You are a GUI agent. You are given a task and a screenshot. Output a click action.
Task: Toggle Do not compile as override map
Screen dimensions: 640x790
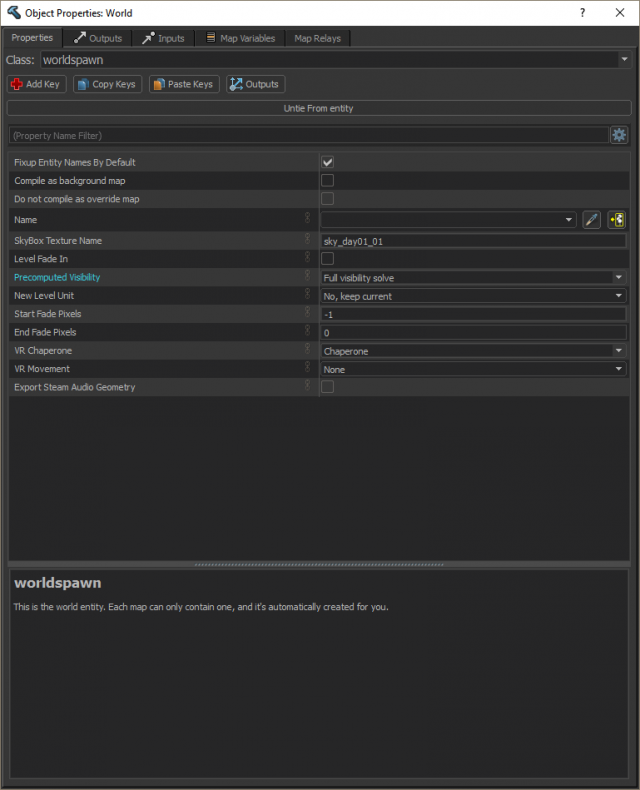click(328, 199)
